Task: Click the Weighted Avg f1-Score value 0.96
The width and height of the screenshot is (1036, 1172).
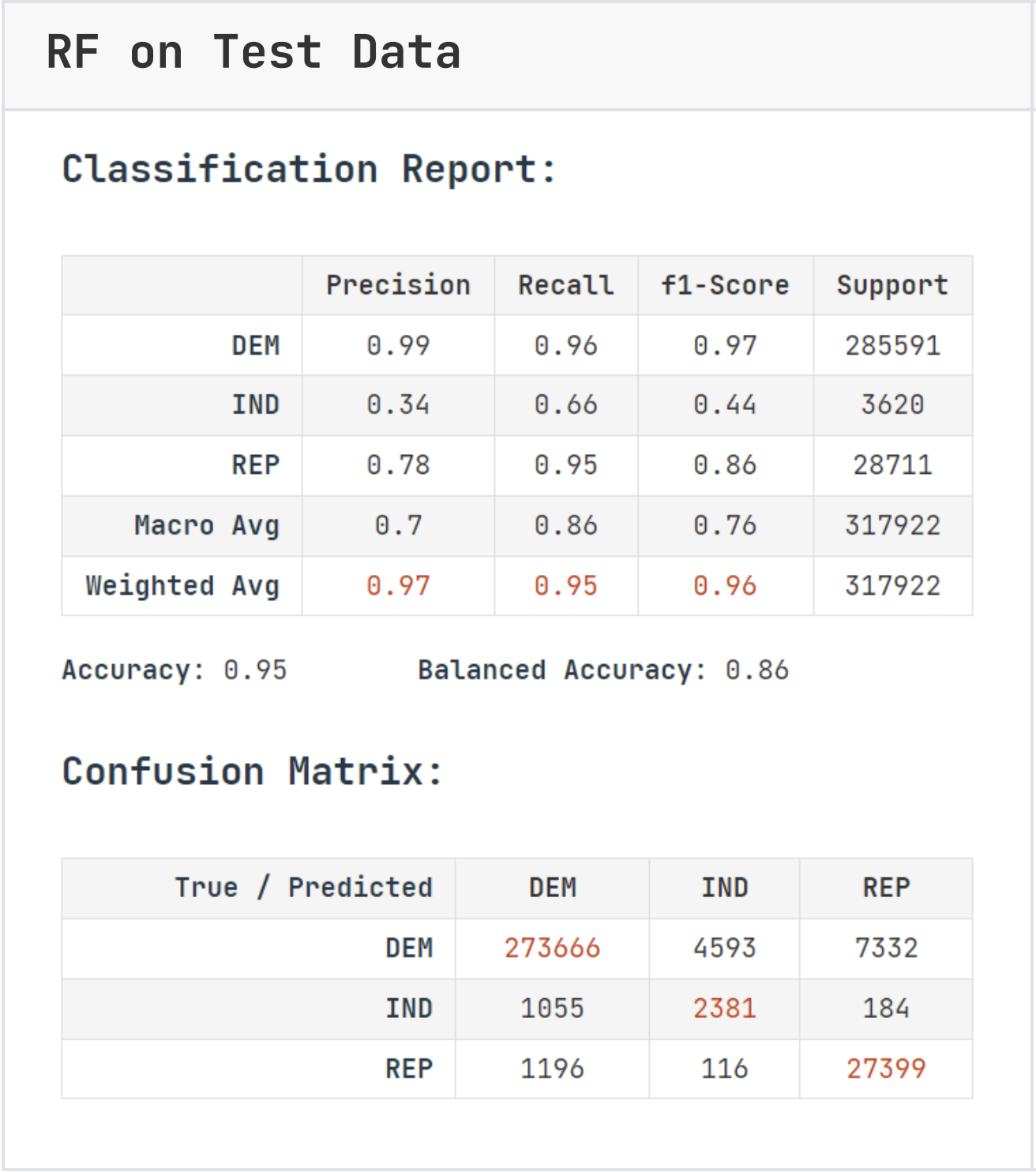Action: pyautogui.click(x=725, y=585)
